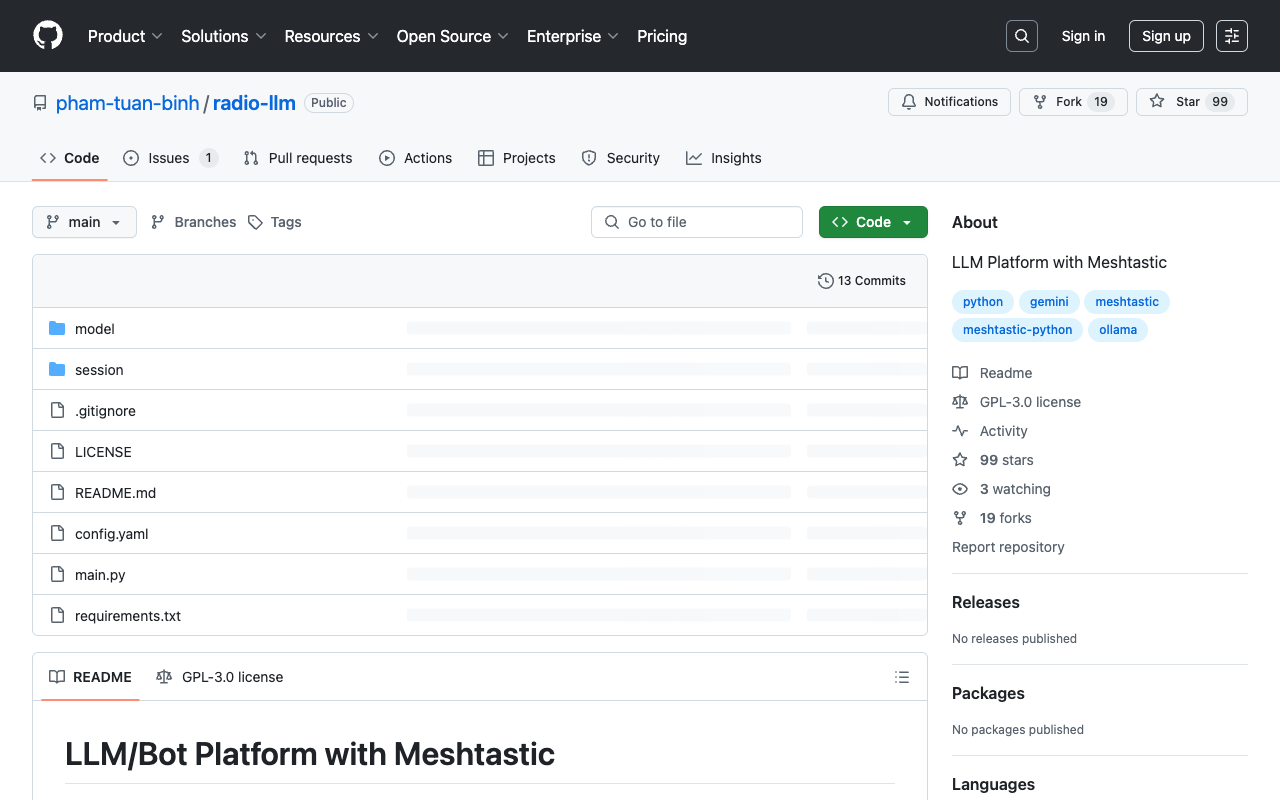Open the pham-tuan-binh profile link

pyautogui.click(x=127, y=102)
